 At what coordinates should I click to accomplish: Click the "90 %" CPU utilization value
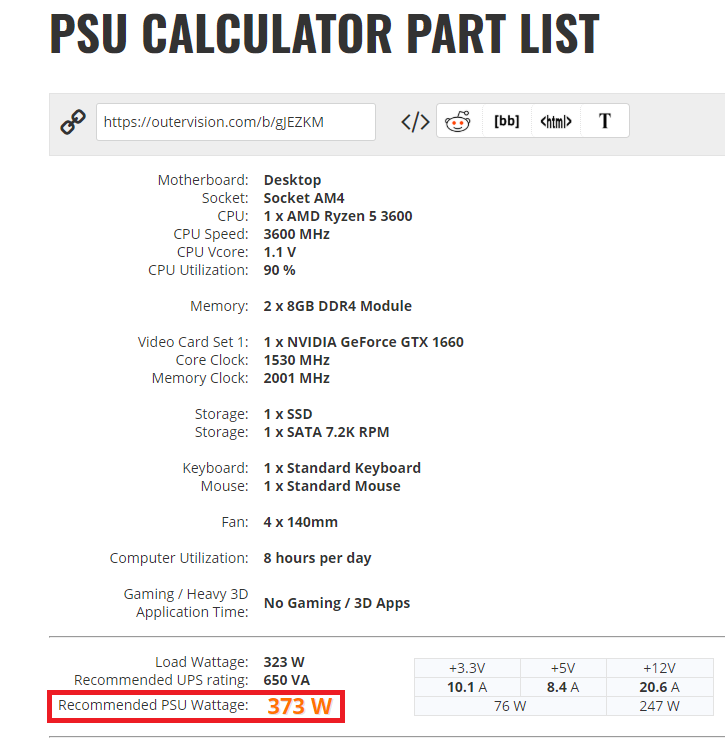click(279, 270)
